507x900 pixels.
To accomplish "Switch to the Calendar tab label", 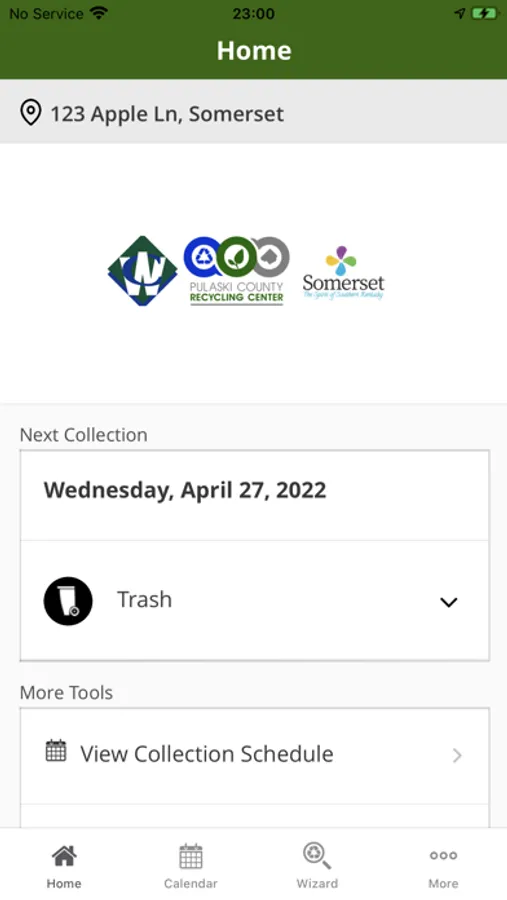I will [191, 883].
